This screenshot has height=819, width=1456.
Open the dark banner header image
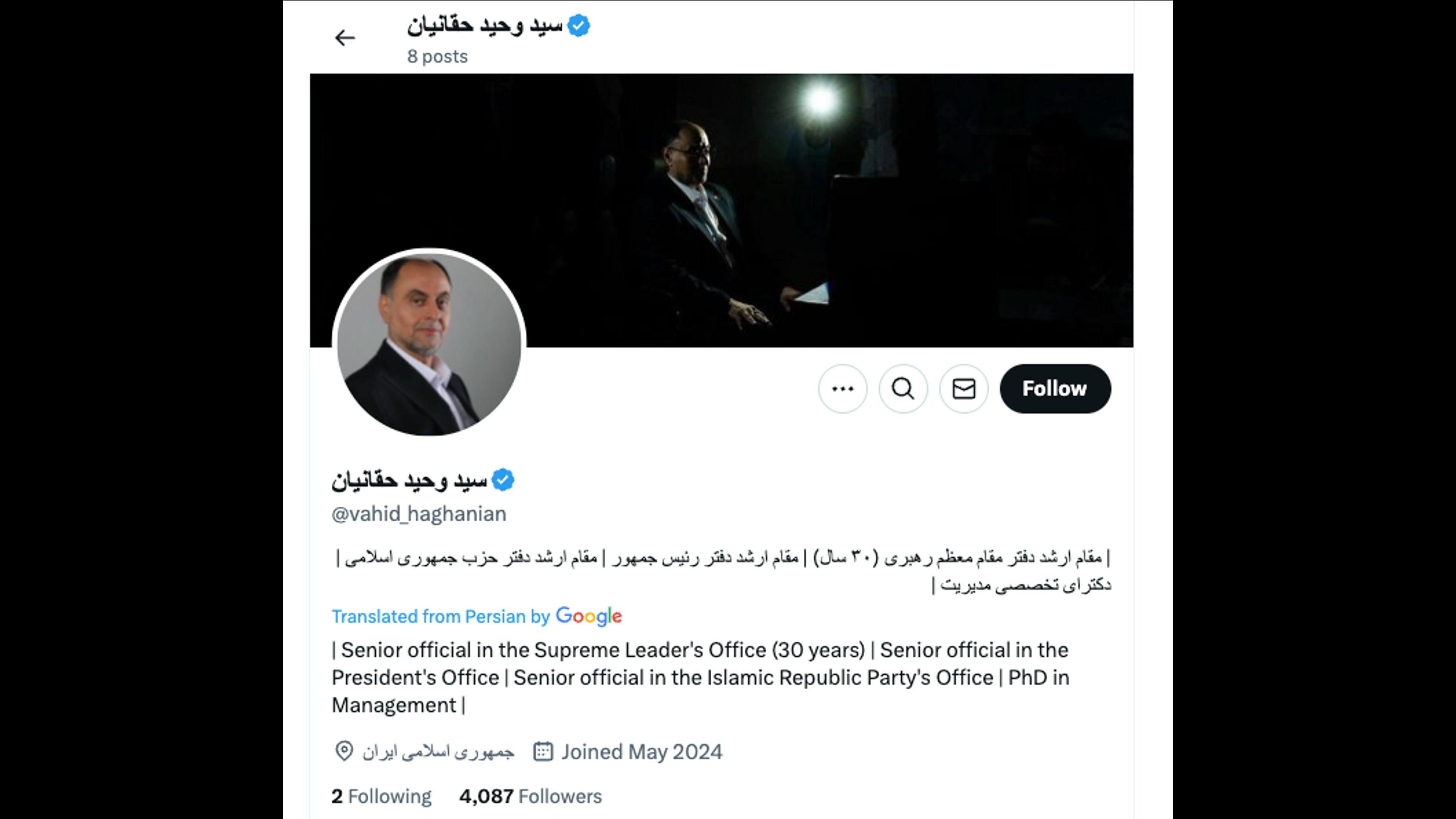pos(721,210)
